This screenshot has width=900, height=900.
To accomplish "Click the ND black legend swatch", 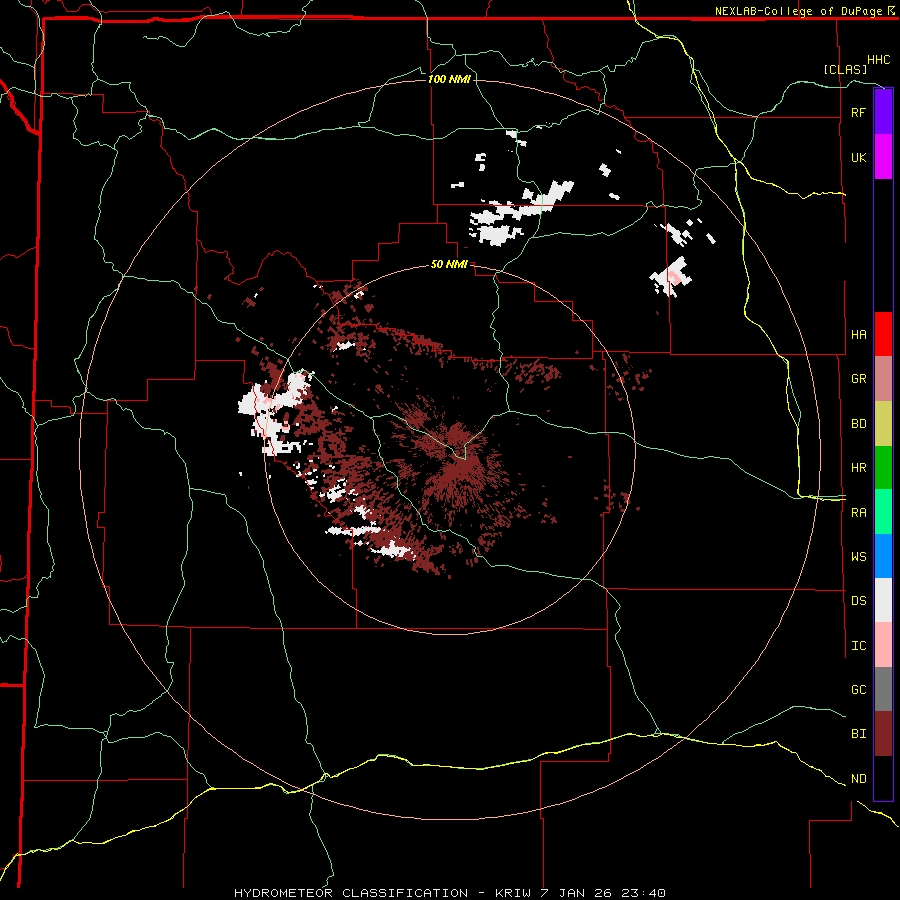I will [883, 778].
